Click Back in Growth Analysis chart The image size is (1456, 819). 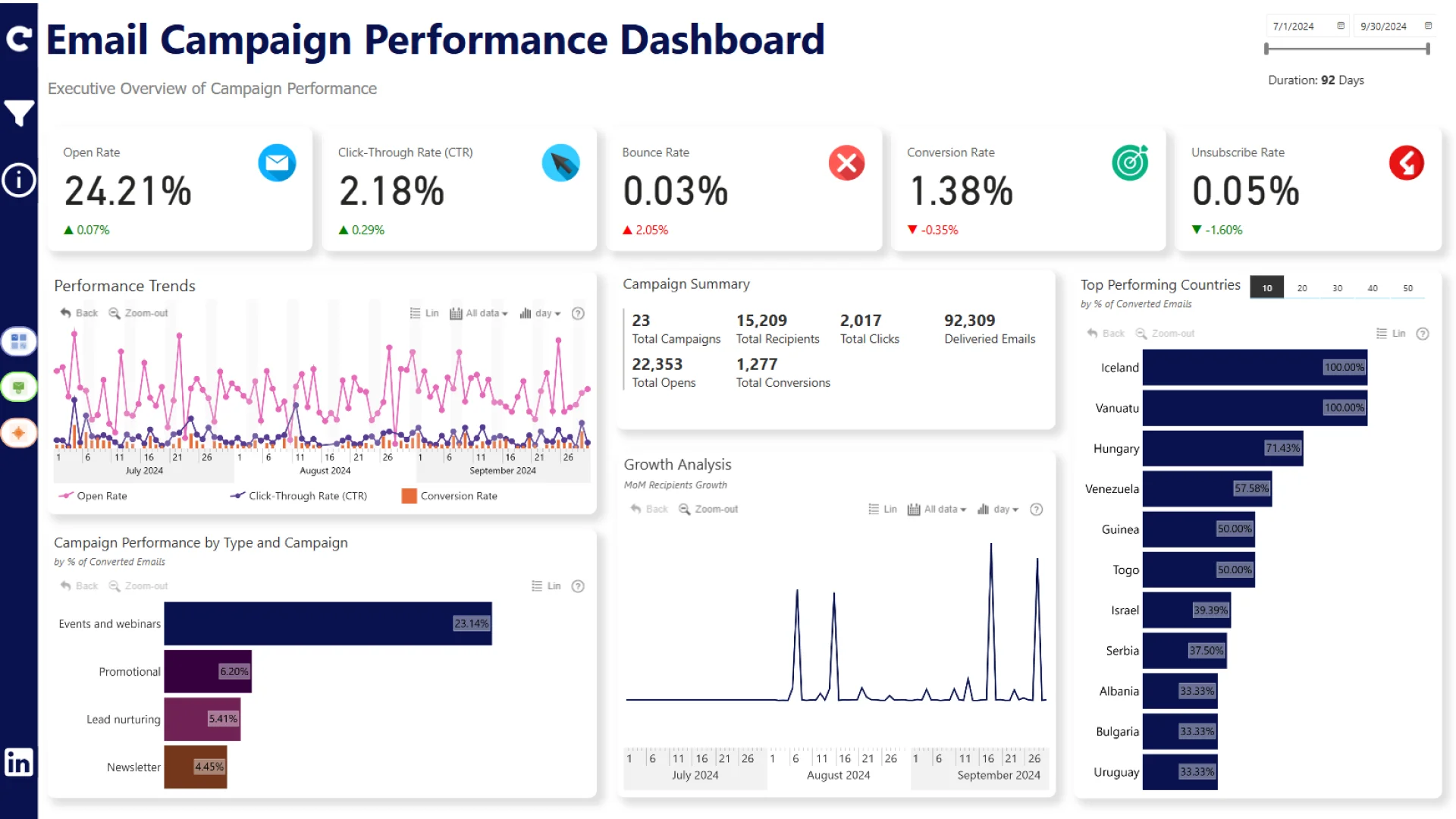click(649, 510)
